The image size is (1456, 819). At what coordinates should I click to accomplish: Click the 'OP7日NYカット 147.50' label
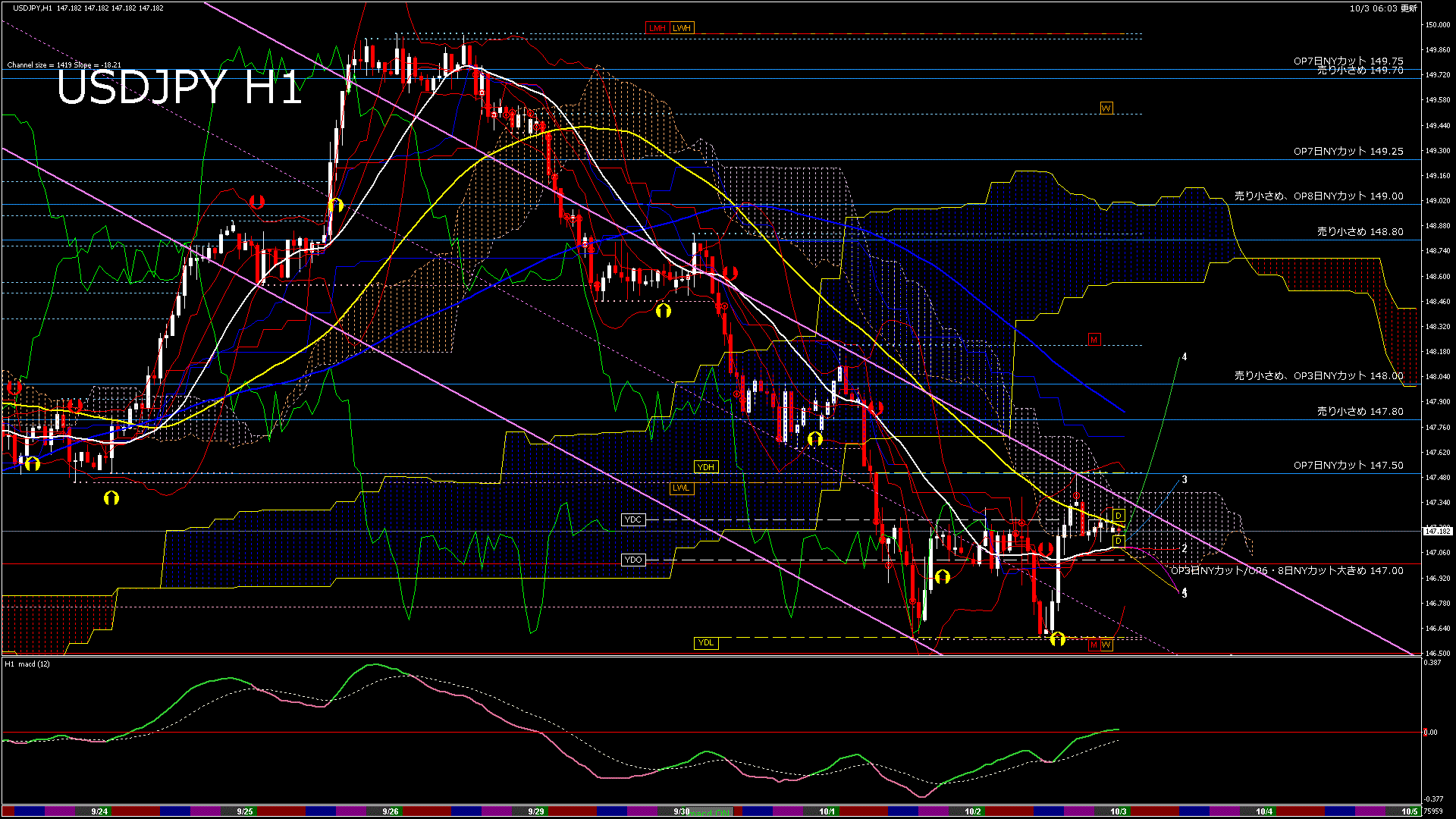[1348, 465]
